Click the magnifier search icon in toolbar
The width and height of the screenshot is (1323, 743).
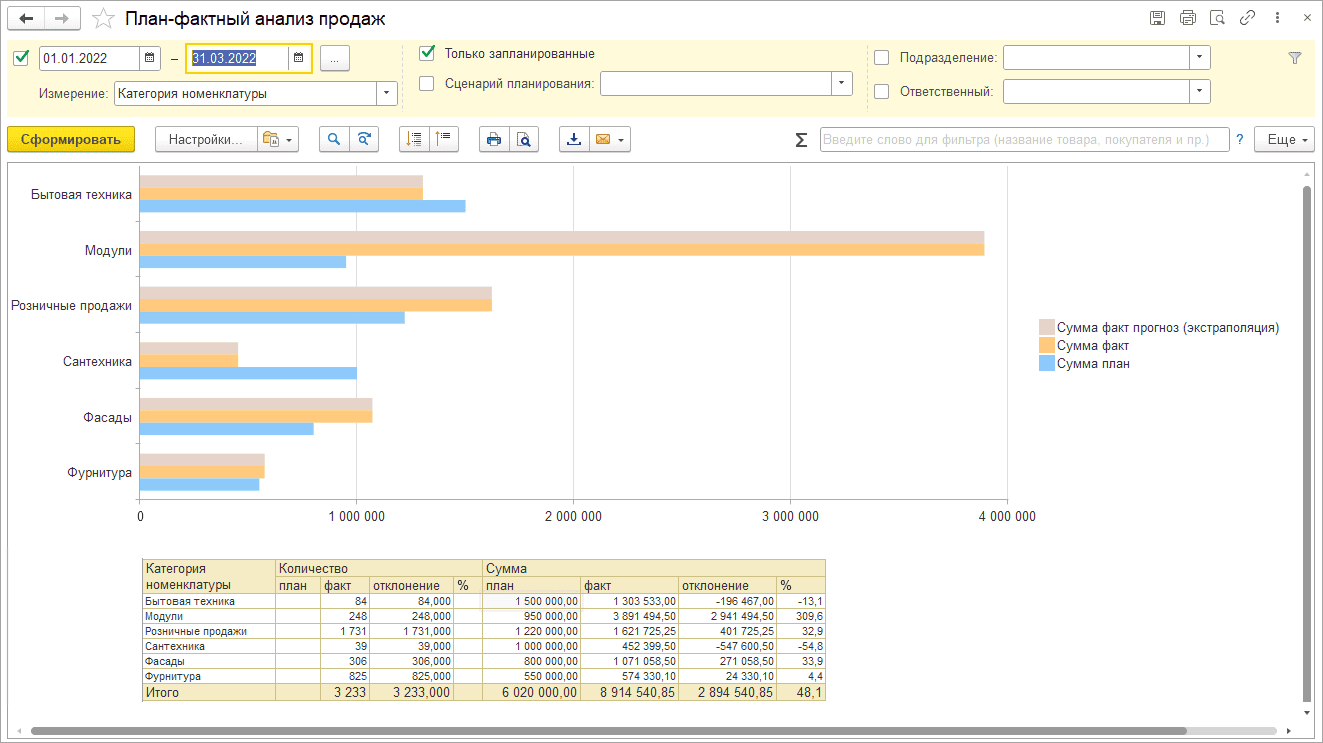coord(335,140)
